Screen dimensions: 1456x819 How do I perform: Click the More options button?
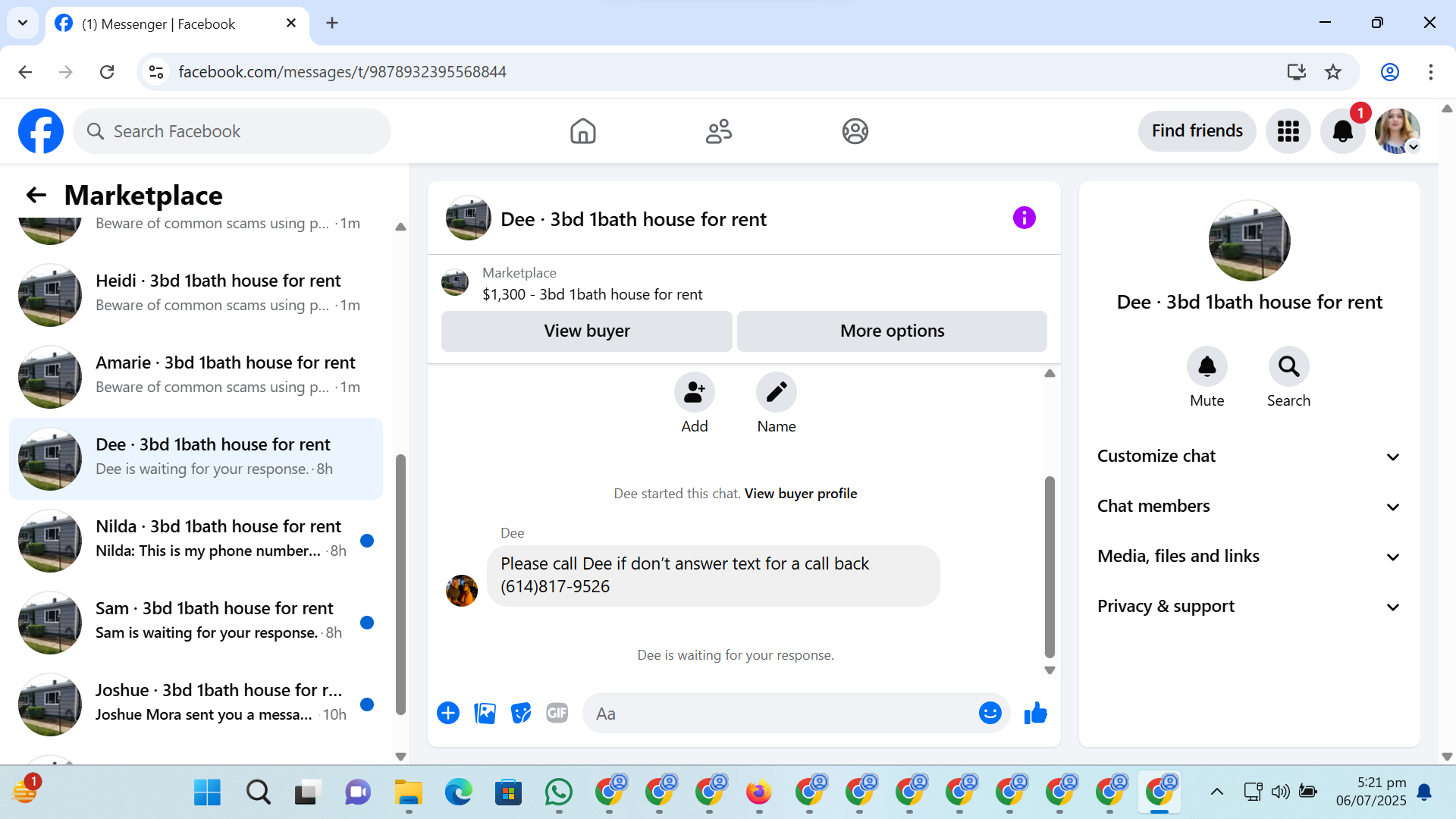click(x=892, y=331)
